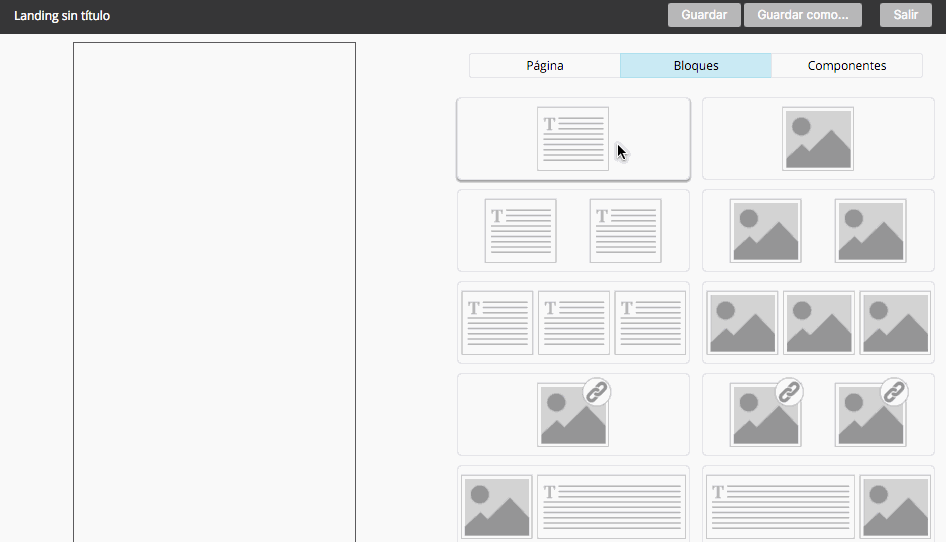Pick the three text columns block
Viewport: 946px width, 542px height.
[573, 323]
